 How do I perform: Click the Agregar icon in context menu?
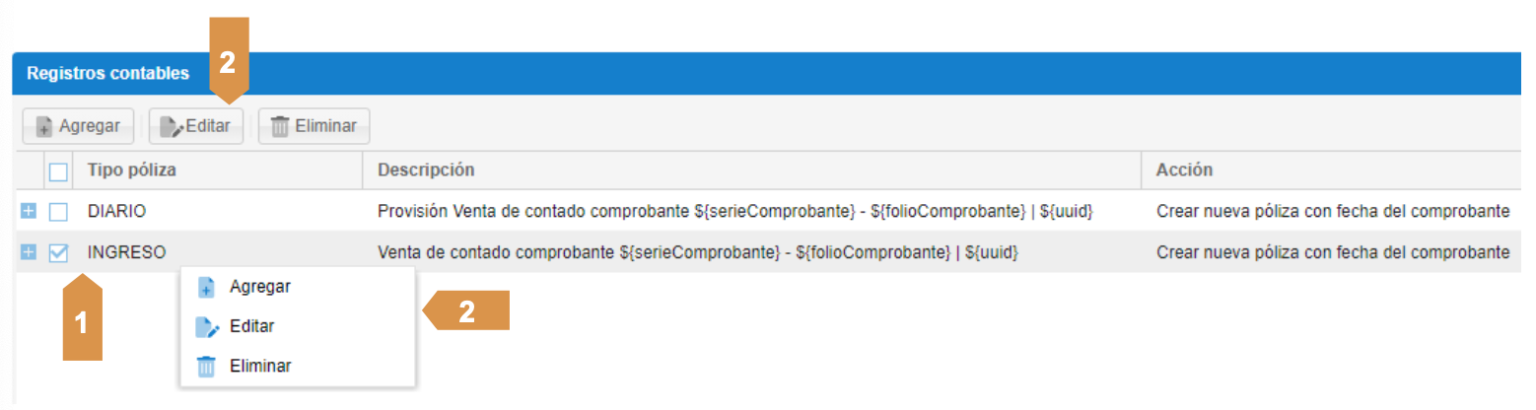point(207,287)
